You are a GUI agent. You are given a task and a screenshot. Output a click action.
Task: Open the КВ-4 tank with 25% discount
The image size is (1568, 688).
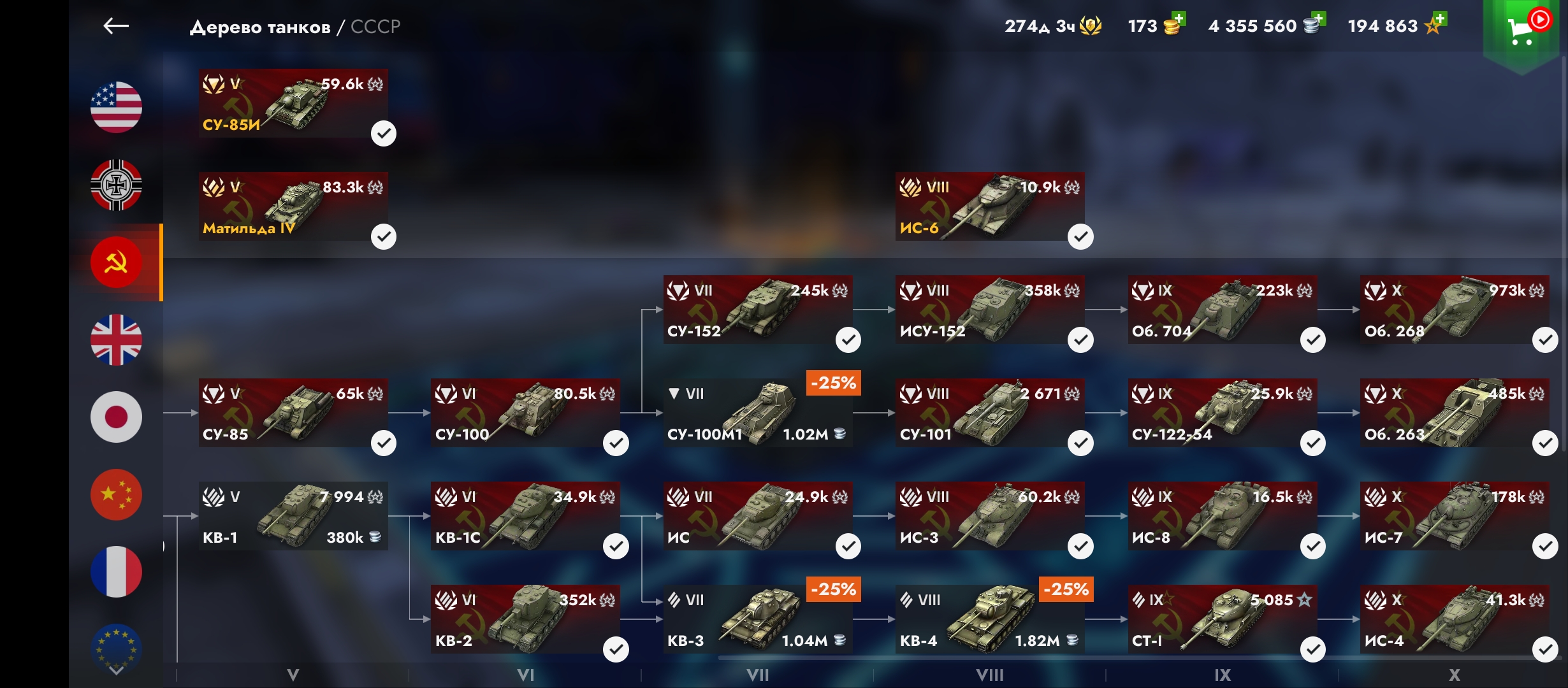pyautogui.click(x=990, y=619)
